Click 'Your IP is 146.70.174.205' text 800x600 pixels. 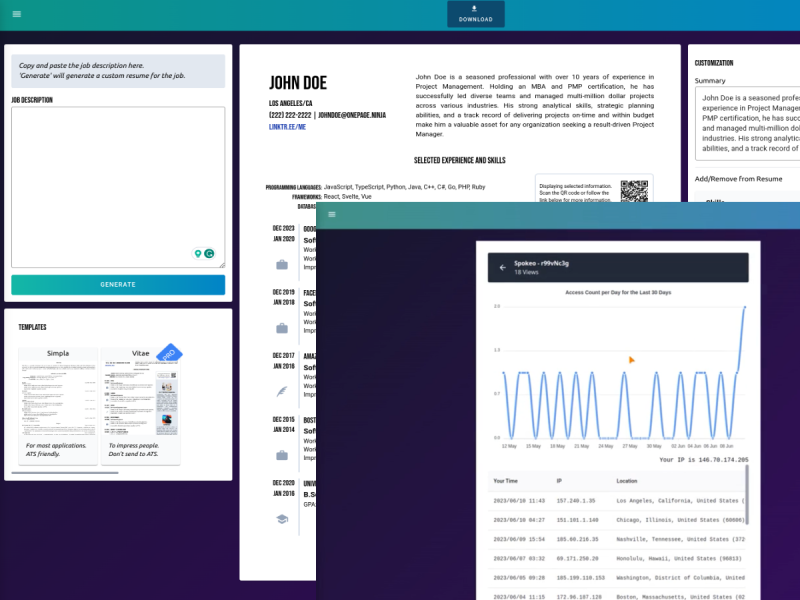704,460
